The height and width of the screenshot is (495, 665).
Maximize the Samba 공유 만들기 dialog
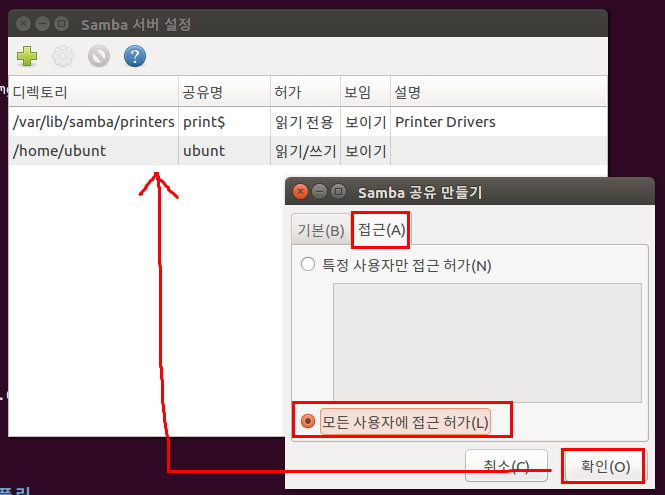tap(338, 192)
